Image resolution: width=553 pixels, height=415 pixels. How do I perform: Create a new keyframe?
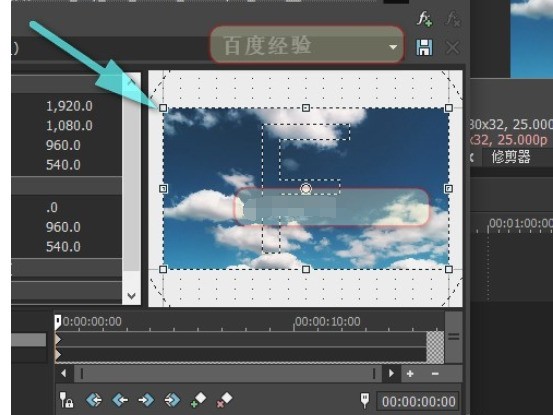tap(199, 400)
